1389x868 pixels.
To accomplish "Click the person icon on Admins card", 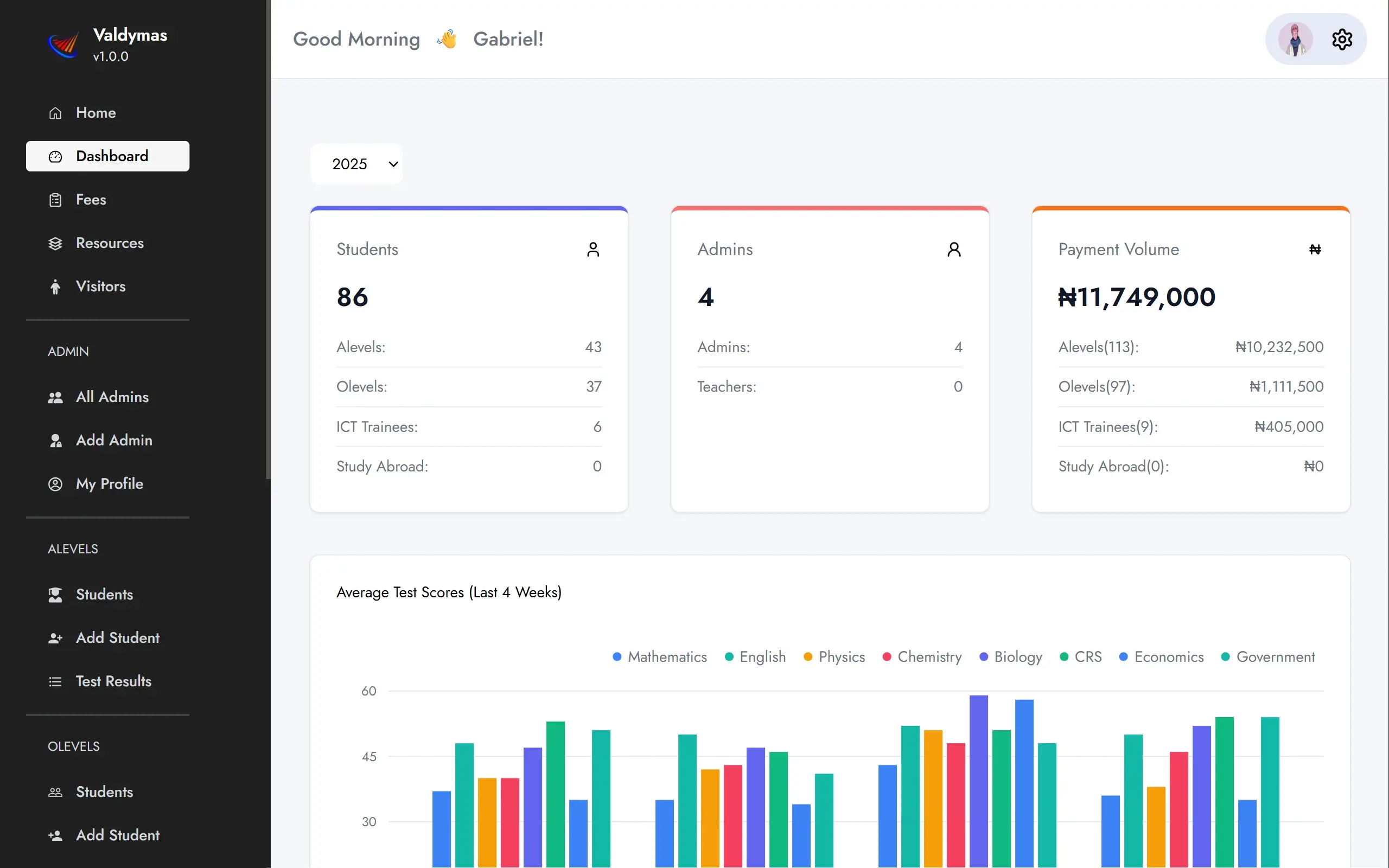I will (x=954, y=249).
